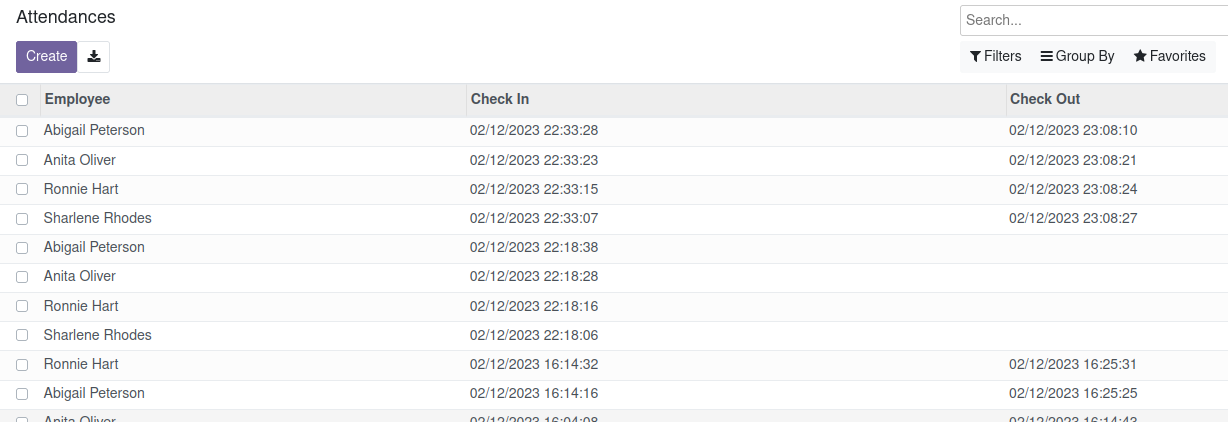Sort by the Check Out column header
The height and width of the screenshot is (422, 1228).
point(1045,99)
